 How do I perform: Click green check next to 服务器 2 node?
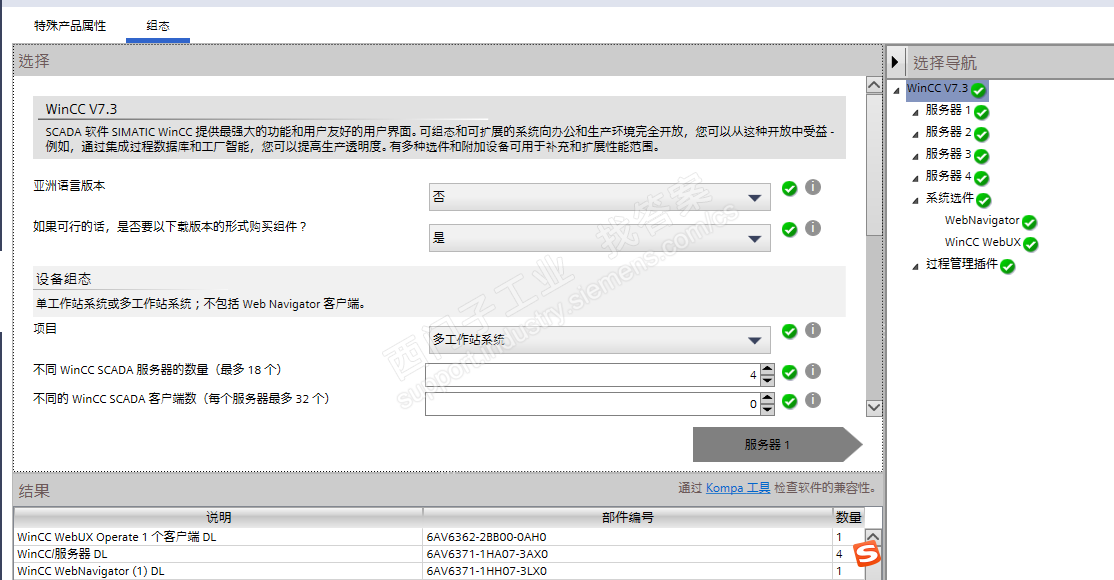pos(982,134)
